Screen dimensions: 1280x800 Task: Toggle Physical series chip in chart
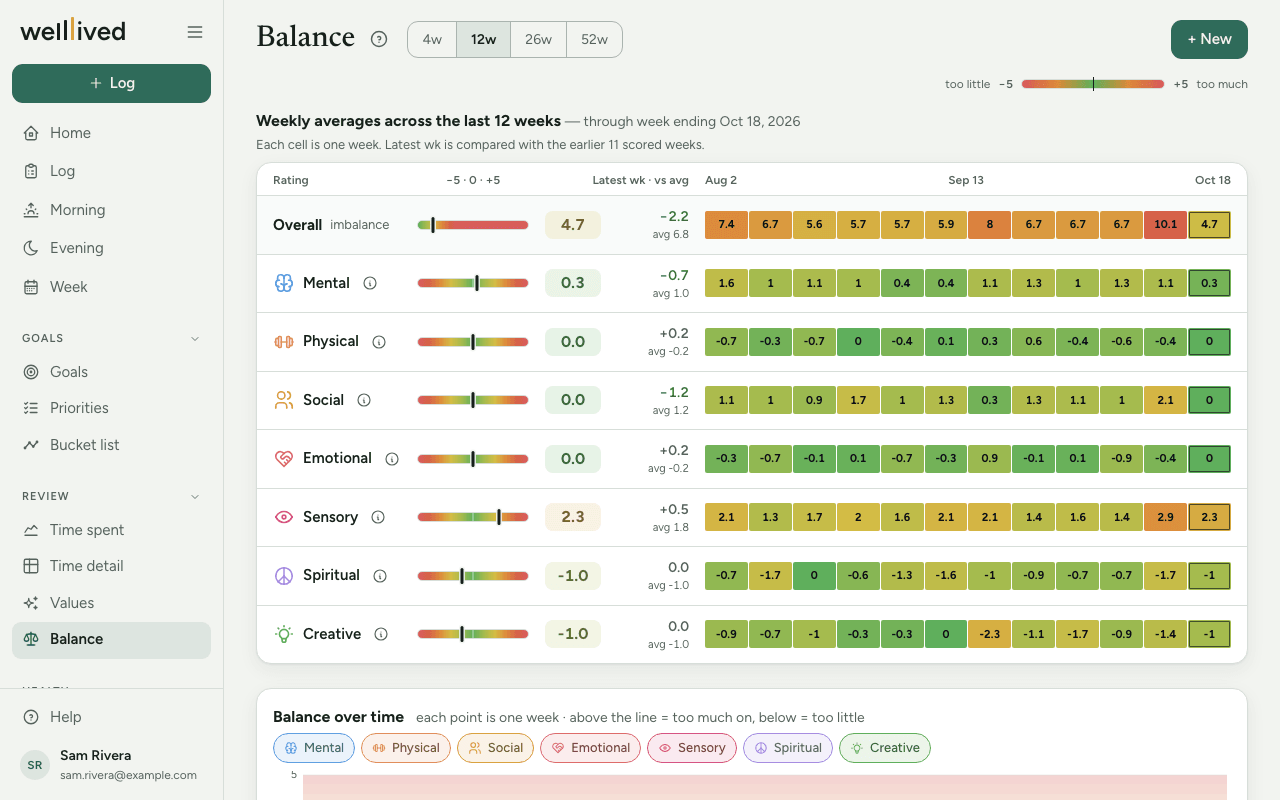[x=405, y=748]
